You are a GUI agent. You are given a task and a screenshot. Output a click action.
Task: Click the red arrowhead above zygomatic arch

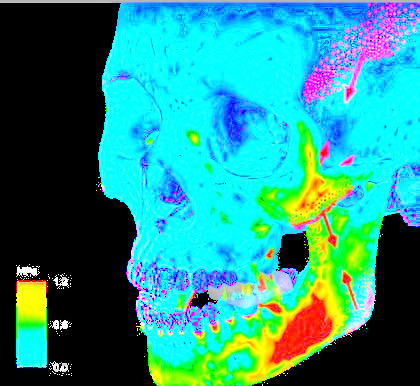[347, 161]
